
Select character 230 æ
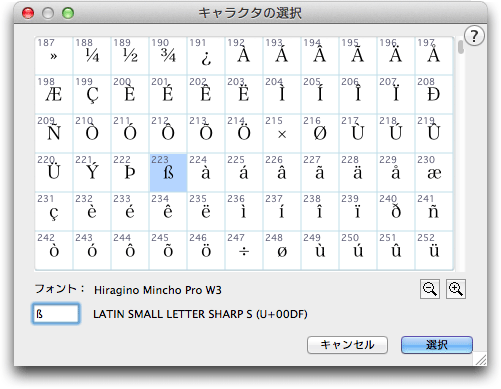[x=434, y=173]
